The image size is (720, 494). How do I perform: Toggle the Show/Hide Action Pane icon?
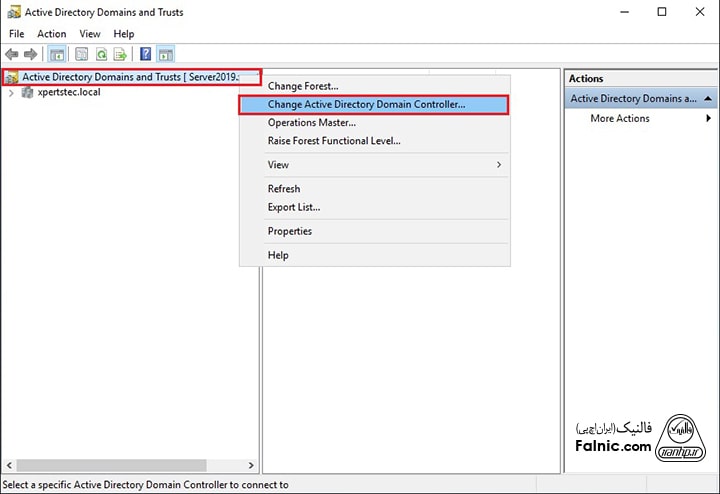[165, 54]
